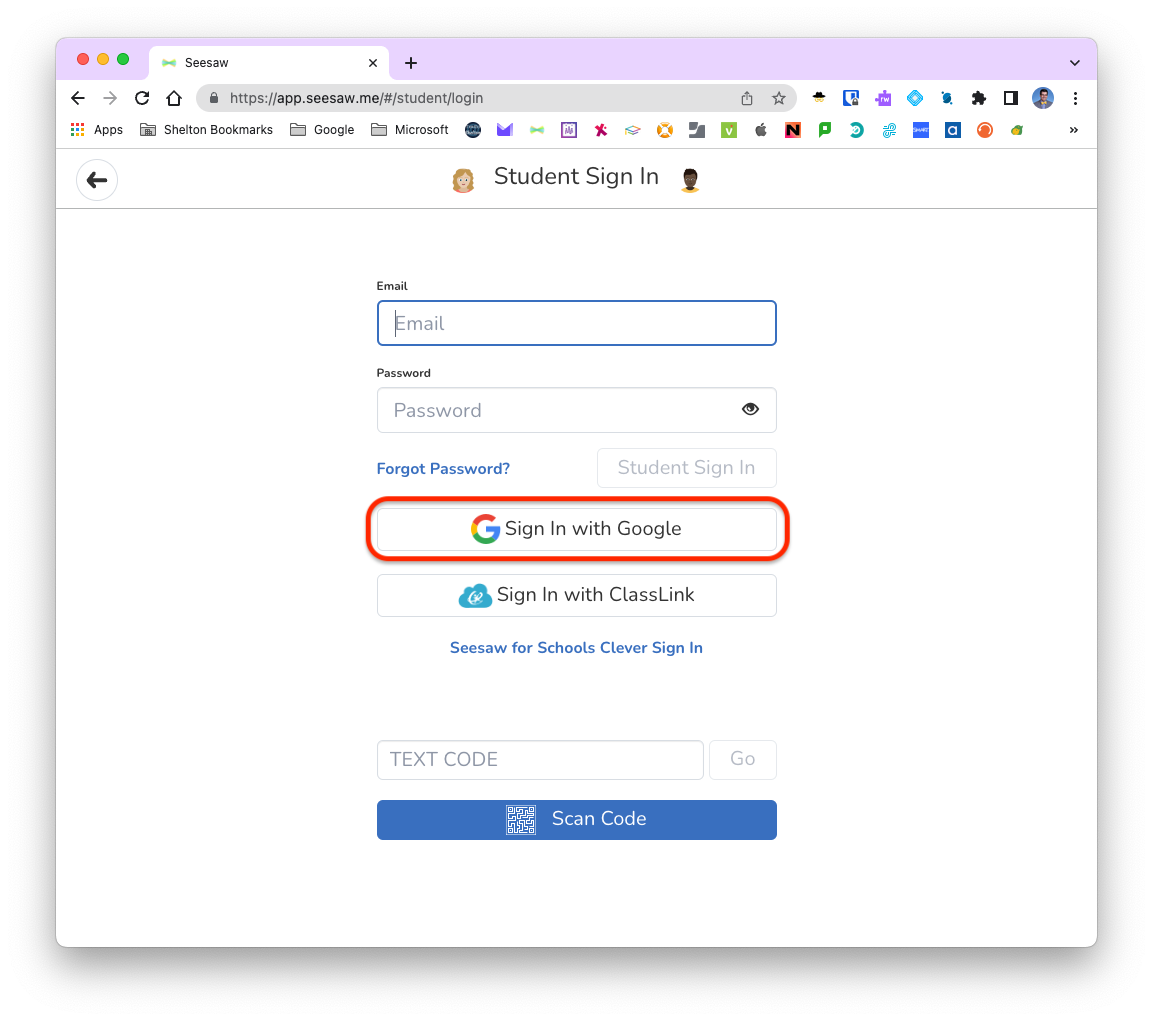Reload the Seesaw page
The image size is (1153, 1021).
142,98
